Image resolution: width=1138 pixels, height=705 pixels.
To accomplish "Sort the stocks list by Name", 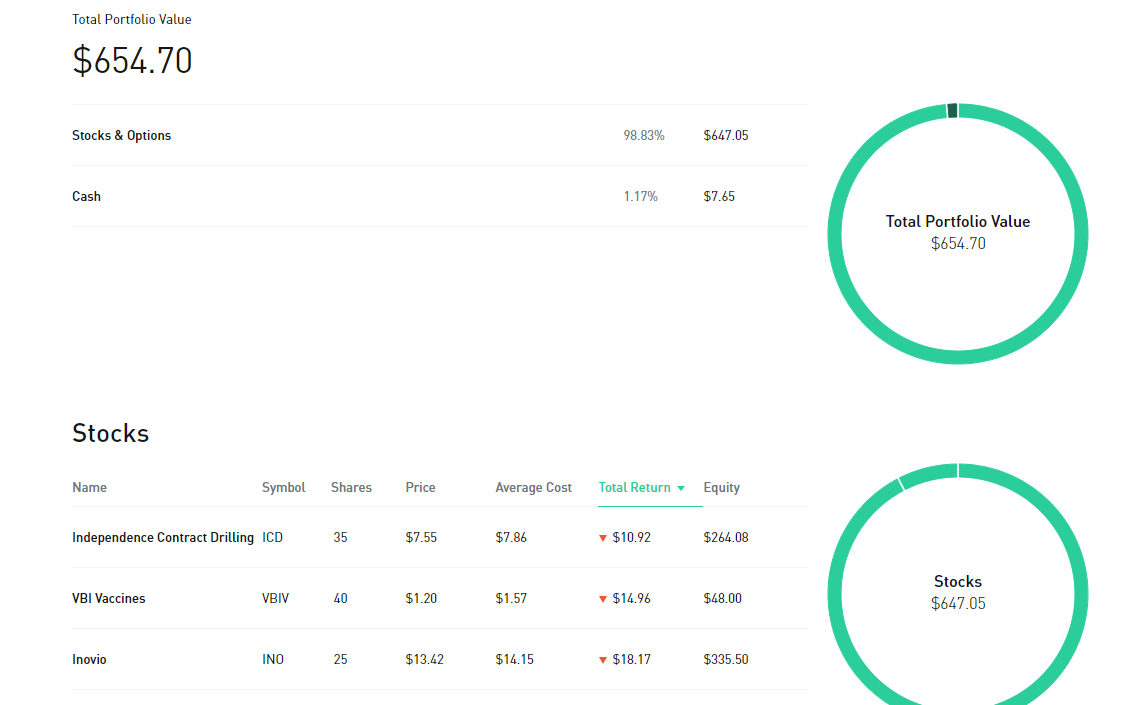I will [x=89, y=488].
